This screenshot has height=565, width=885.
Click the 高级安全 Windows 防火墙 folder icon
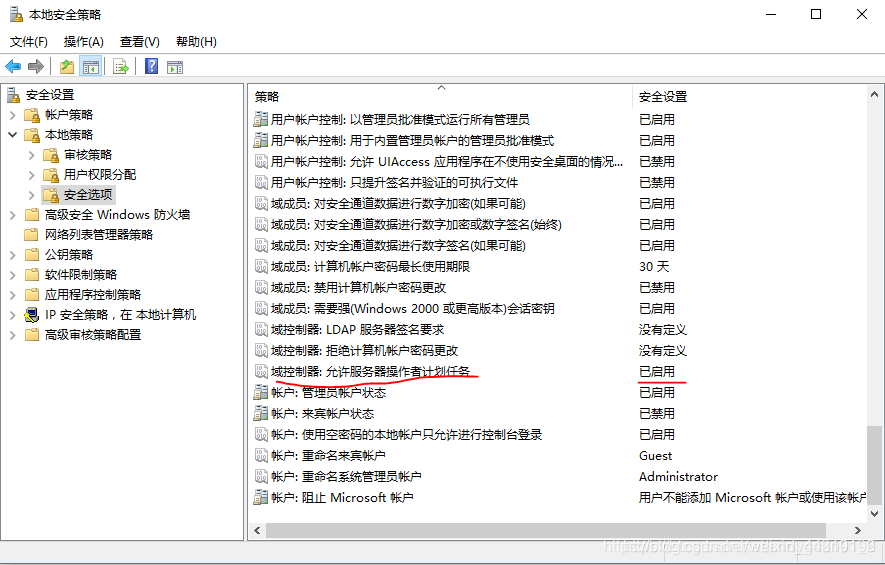pyautogui.click(x=32, y=215)
